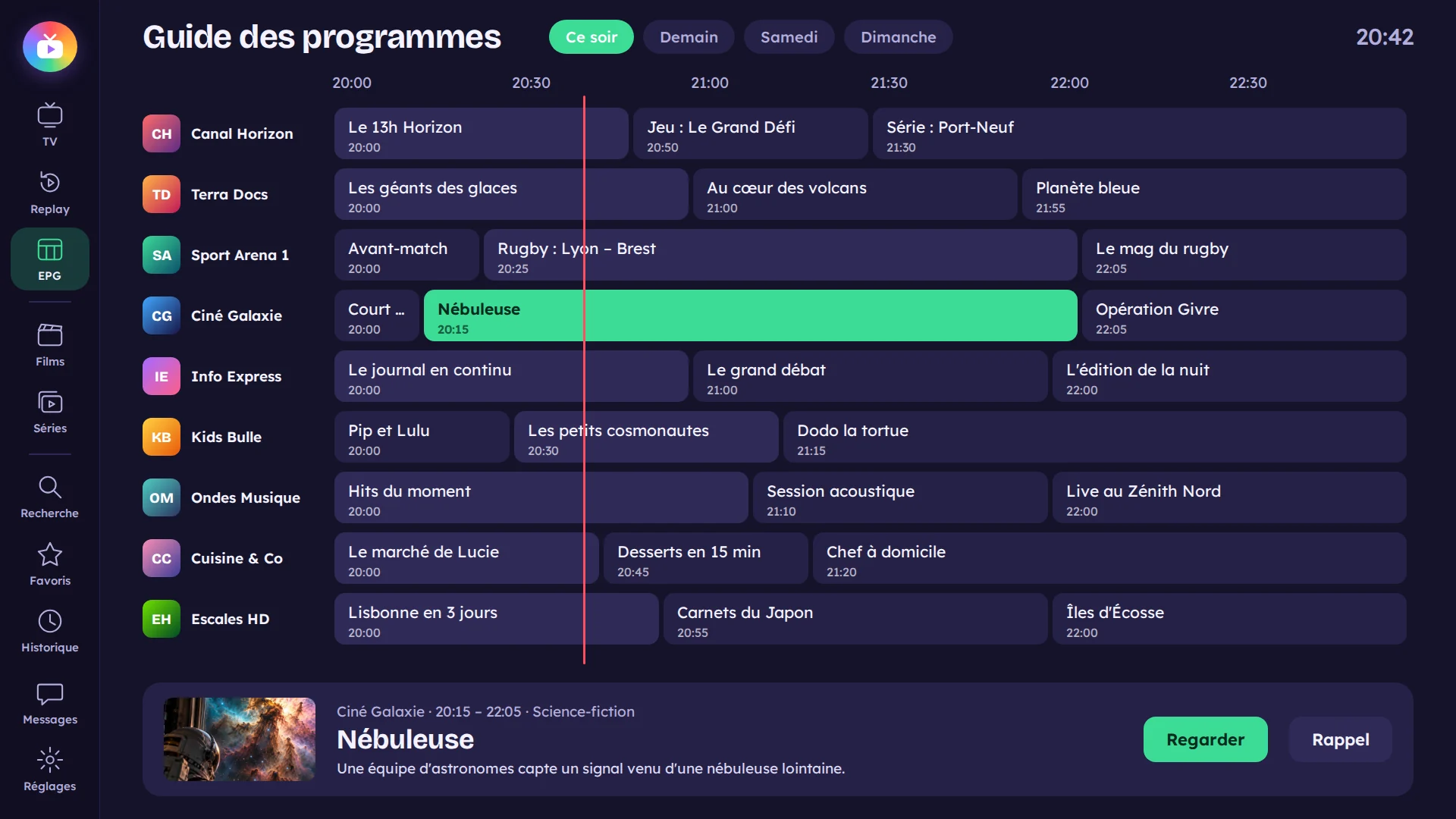This screenshot has width=1456, height=819.
Task: Switch to the Demain tab
Action: 689,37
